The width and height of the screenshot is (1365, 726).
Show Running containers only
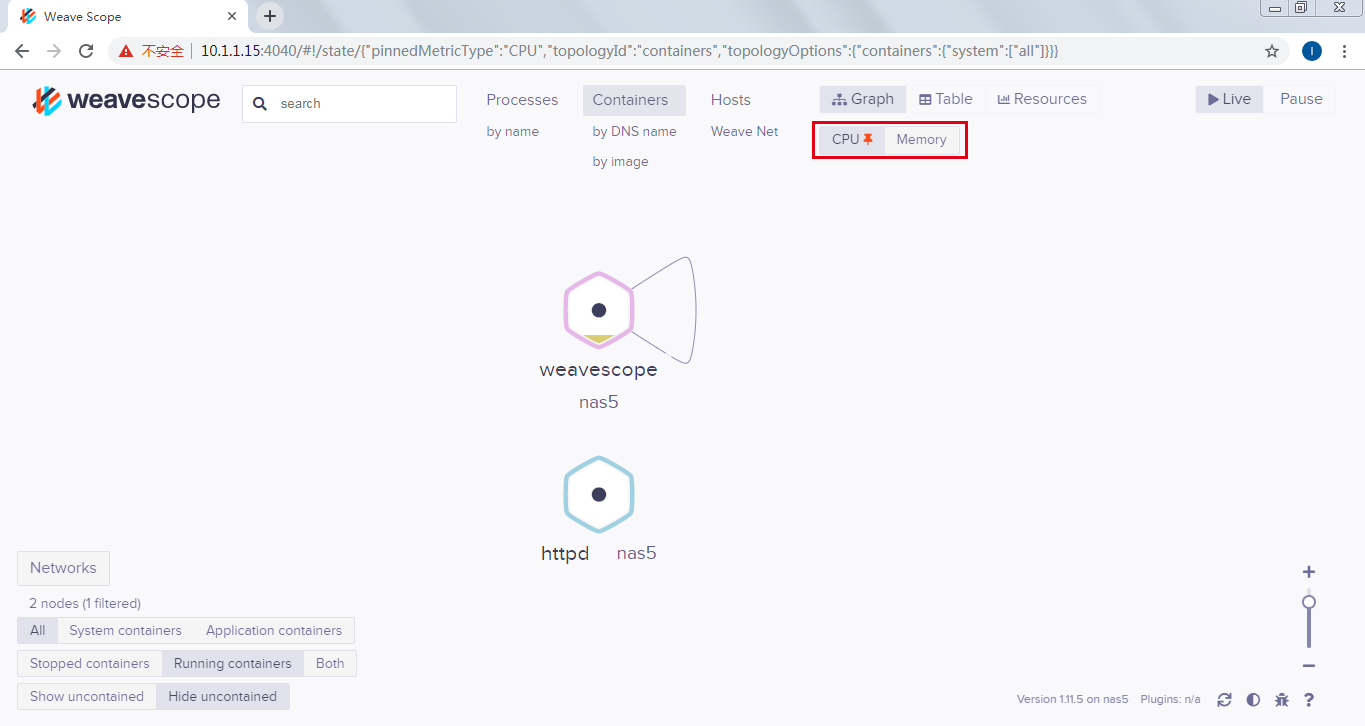click(233, 664)
